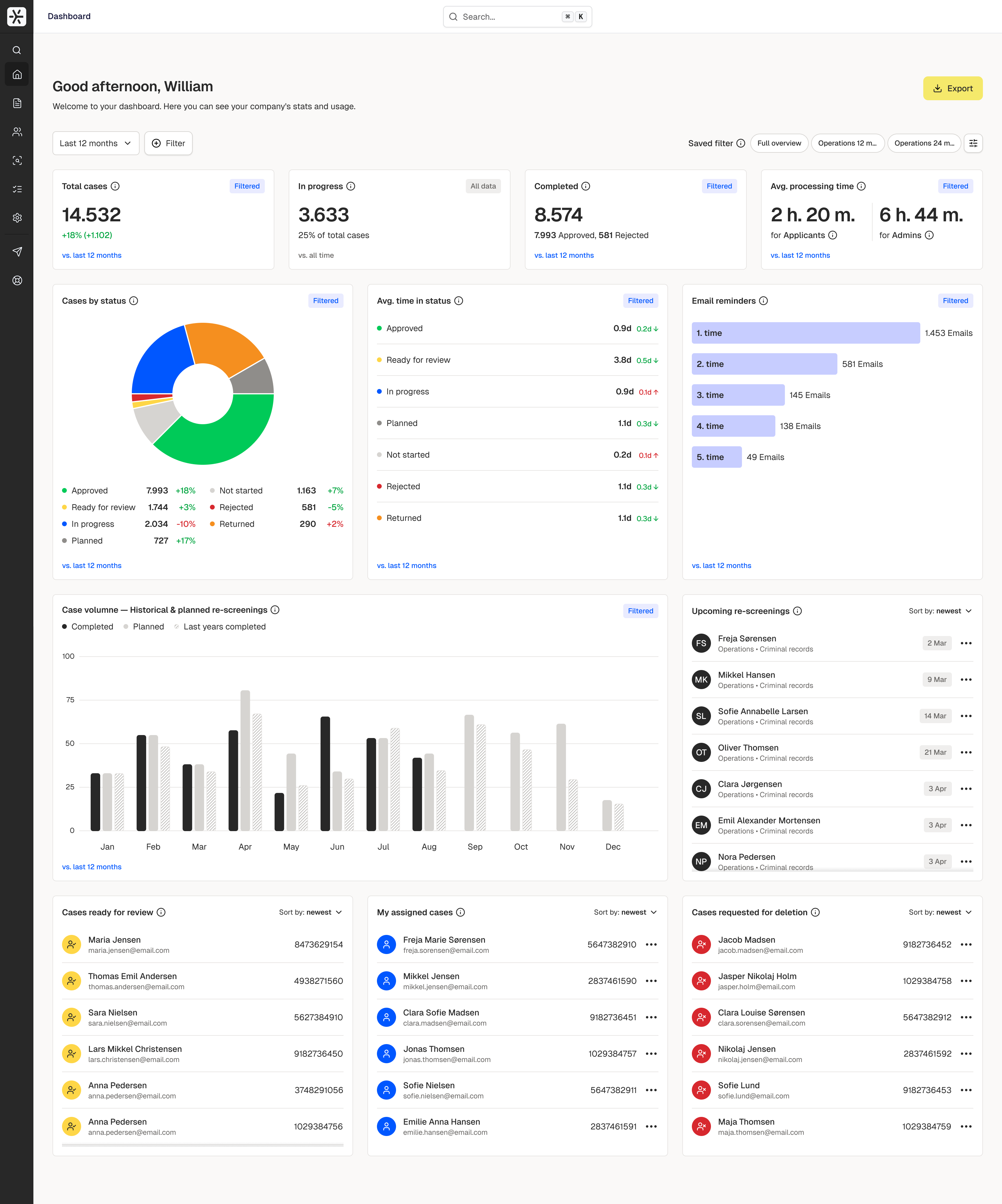Click the paper plane send icon

coord(17,252)
